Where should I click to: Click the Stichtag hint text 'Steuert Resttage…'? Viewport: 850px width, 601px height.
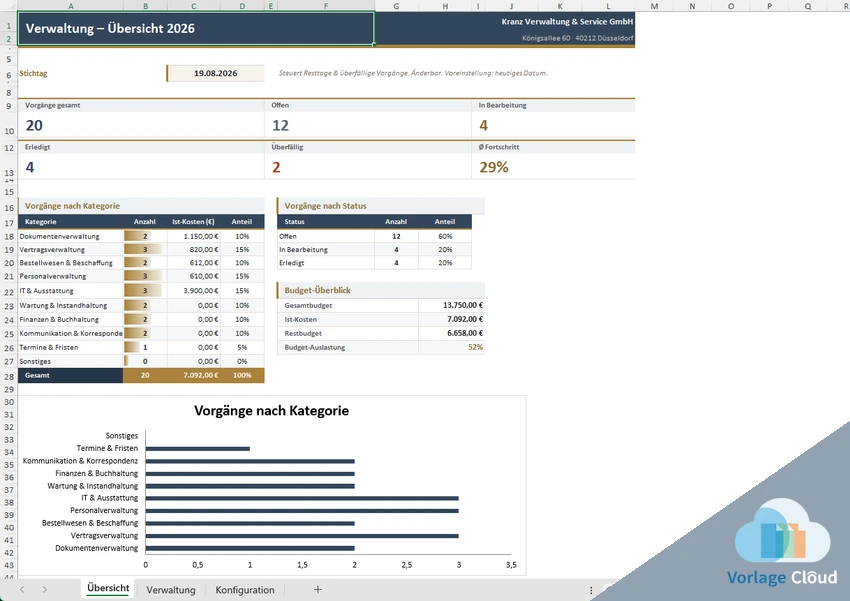click(413, 73)
